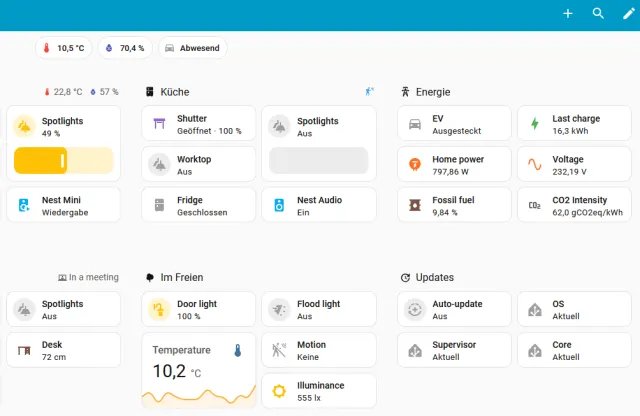Click the Temperature thermometer icon
The height and width of the screenshot is (416, 640).
(238, 350)
